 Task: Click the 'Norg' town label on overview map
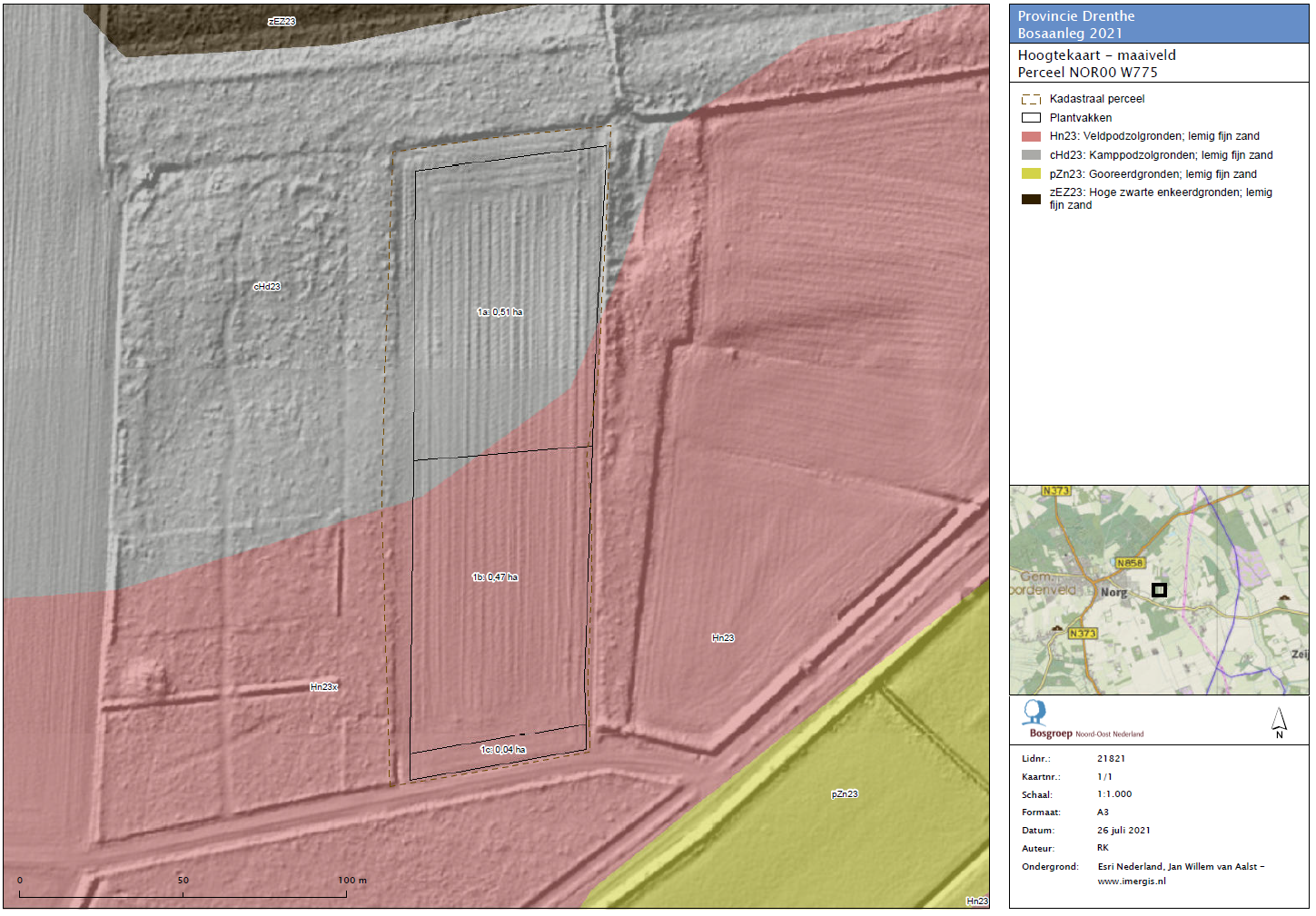pyautogui.click(x=1113, y=593)
